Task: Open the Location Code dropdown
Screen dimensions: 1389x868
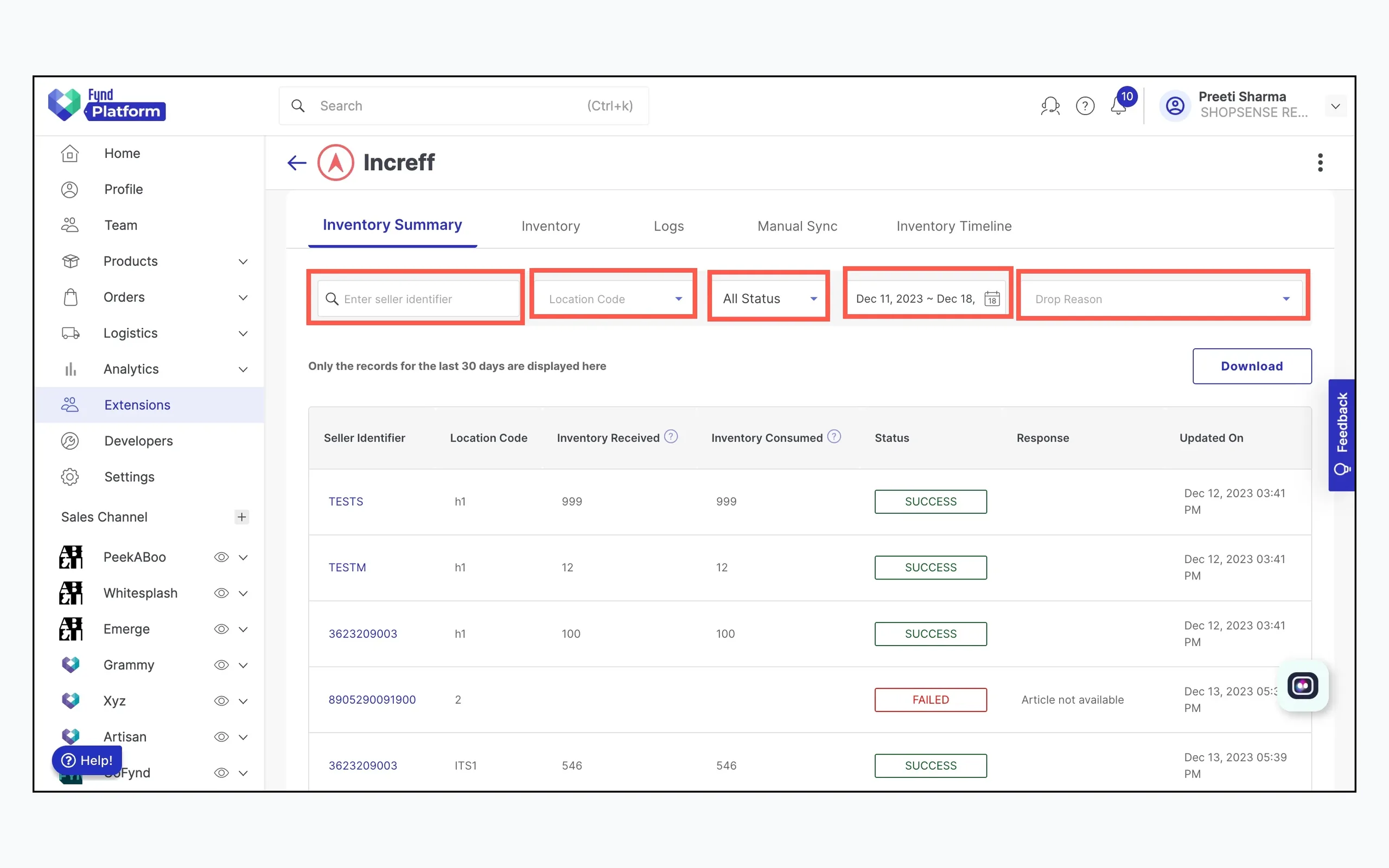Action: tap(614, 298)
